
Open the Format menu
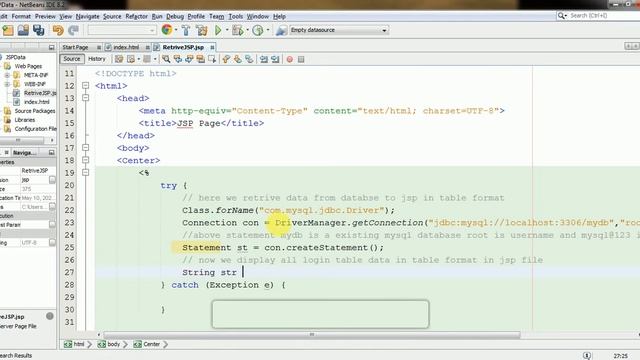(x=21, y=16)
